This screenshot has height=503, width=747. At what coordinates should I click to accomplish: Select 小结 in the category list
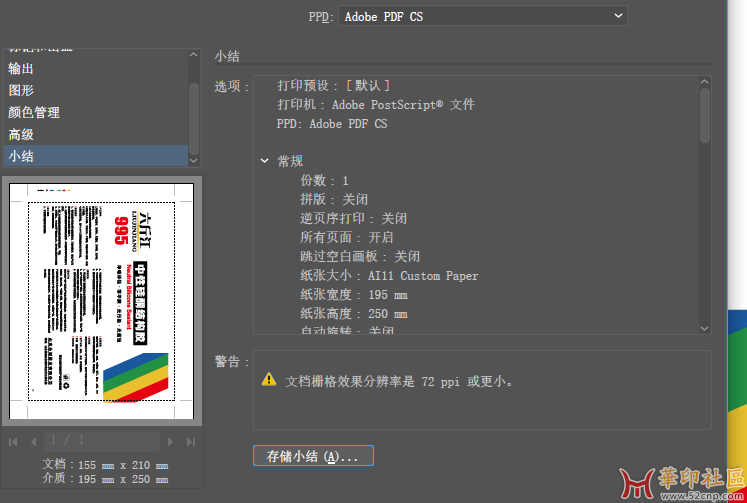pyautogui.click(x=96, y=156)
